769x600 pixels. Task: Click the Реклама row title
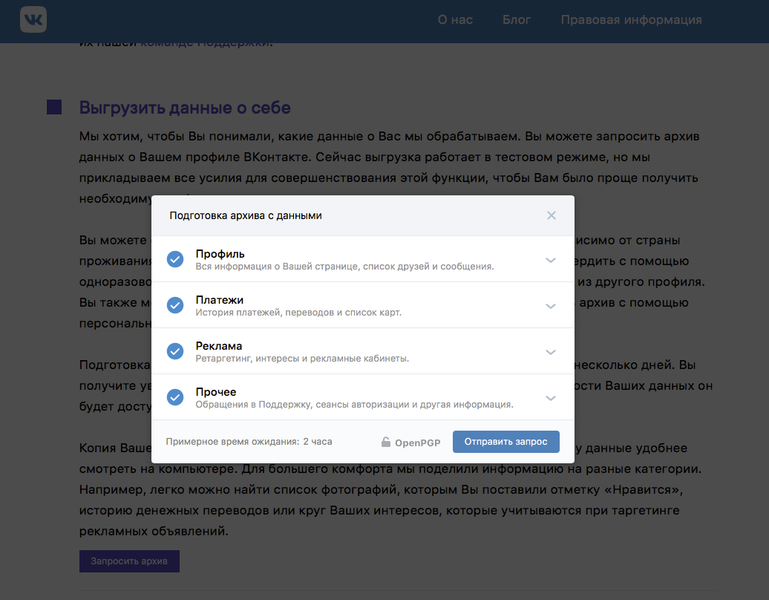tap(219, 346)
